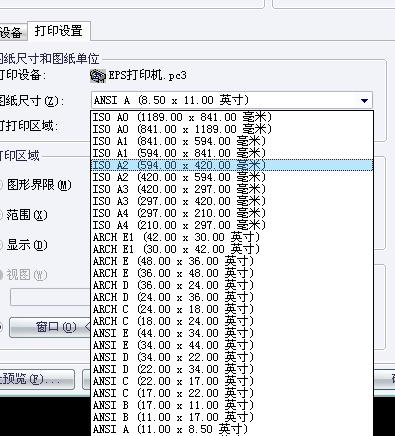Click the EPS printer device icon
Screen dimensions: 395x436
98,76
